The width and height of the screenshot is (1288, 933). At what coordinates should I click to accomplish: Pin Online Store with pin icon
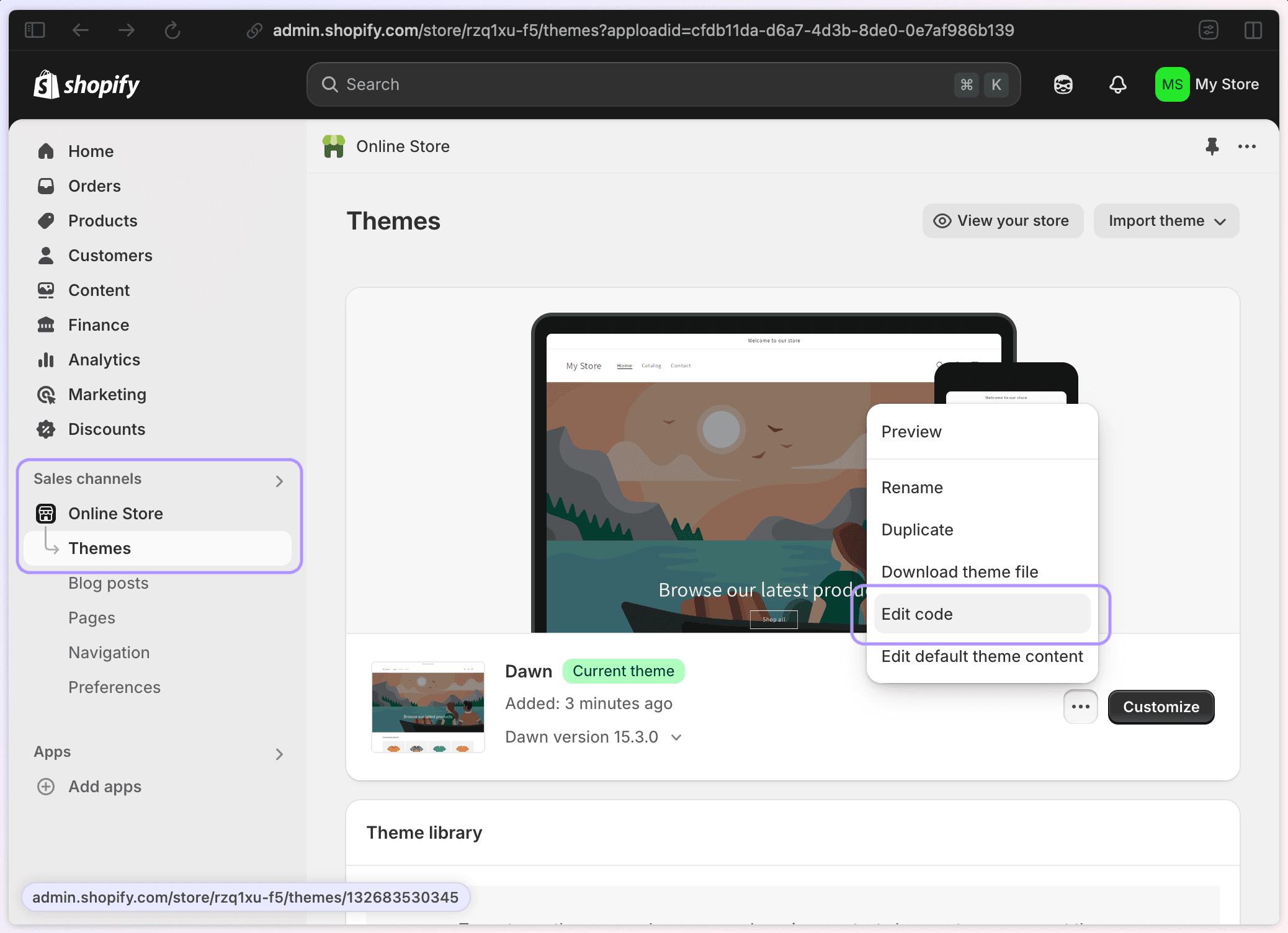coord(1212,146)
